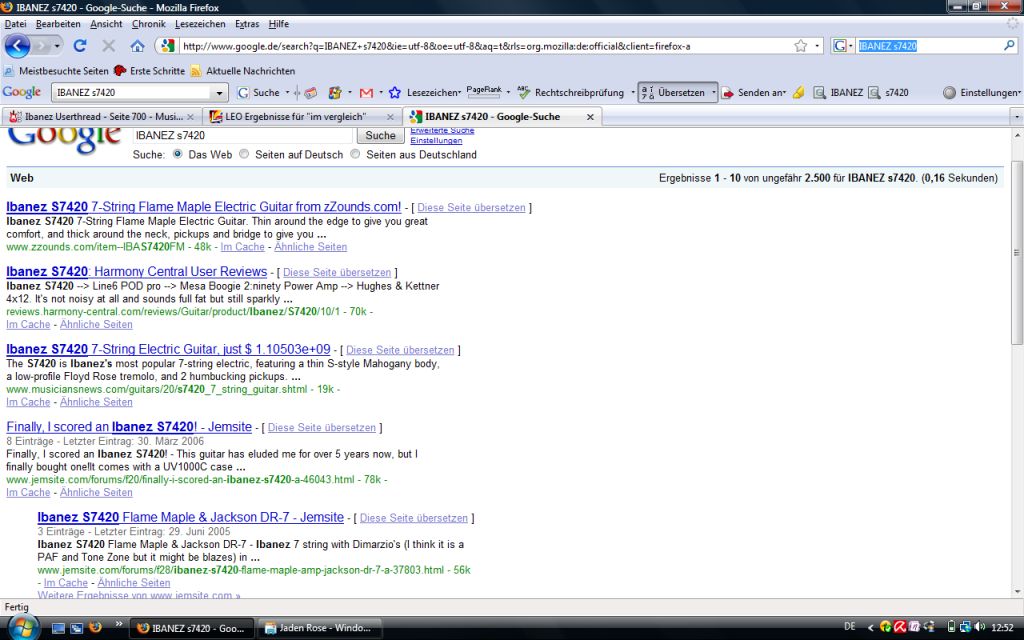Click the scroll down arrow of the page scrollbar

[x=1017, y=592]
